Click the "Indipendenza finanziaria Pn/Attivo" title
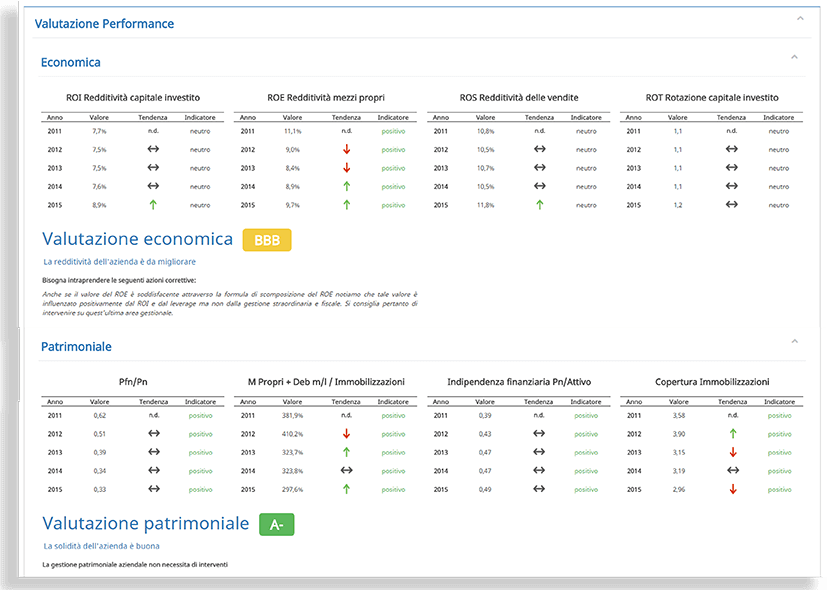 tap(519, 382)
